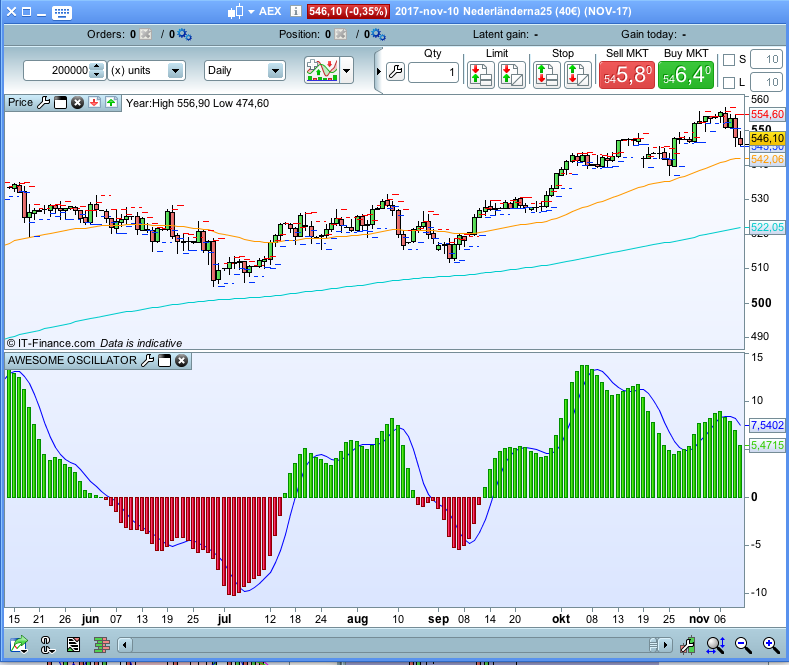The height and width of the screenshot is (665, 789).
Task: Click the L value field showing 10
Action: 766,82
